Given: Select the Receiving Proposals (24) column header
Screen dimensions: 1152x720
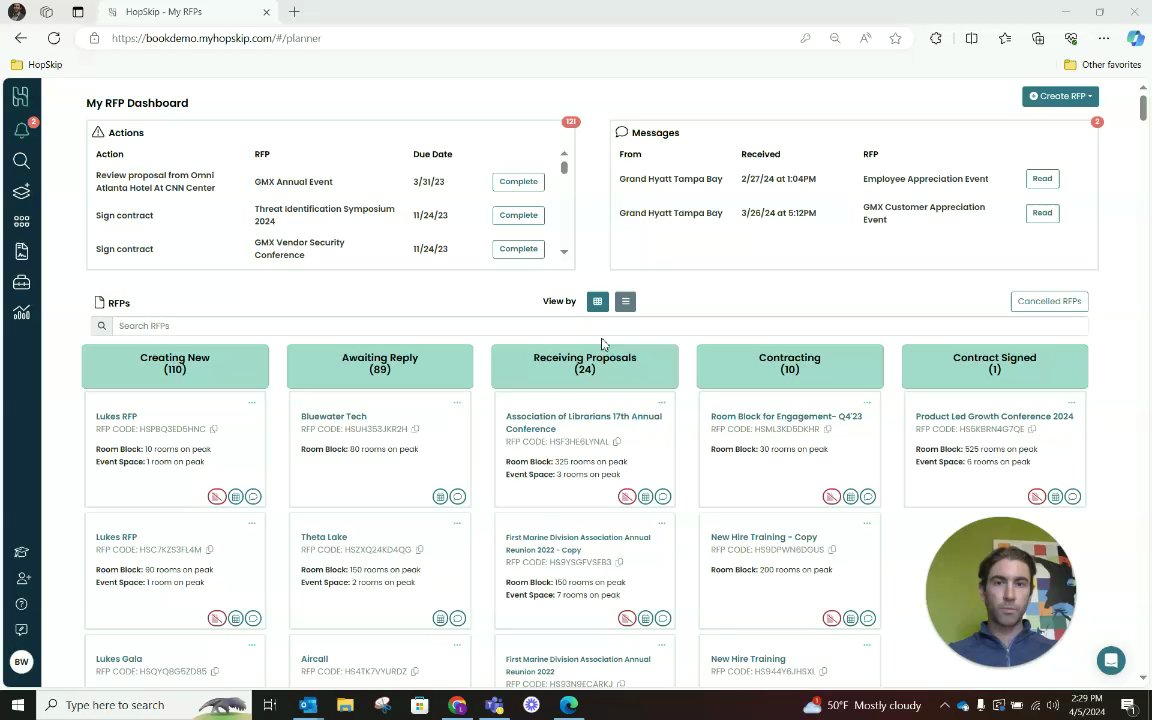Looking at the screenshot, I should point(585,366).
